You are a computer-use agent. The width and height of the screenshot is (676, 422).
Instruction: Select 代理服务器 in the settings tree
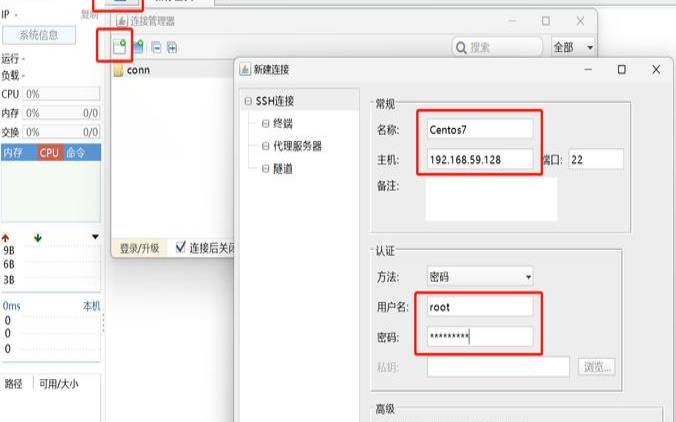click(297, 146)
